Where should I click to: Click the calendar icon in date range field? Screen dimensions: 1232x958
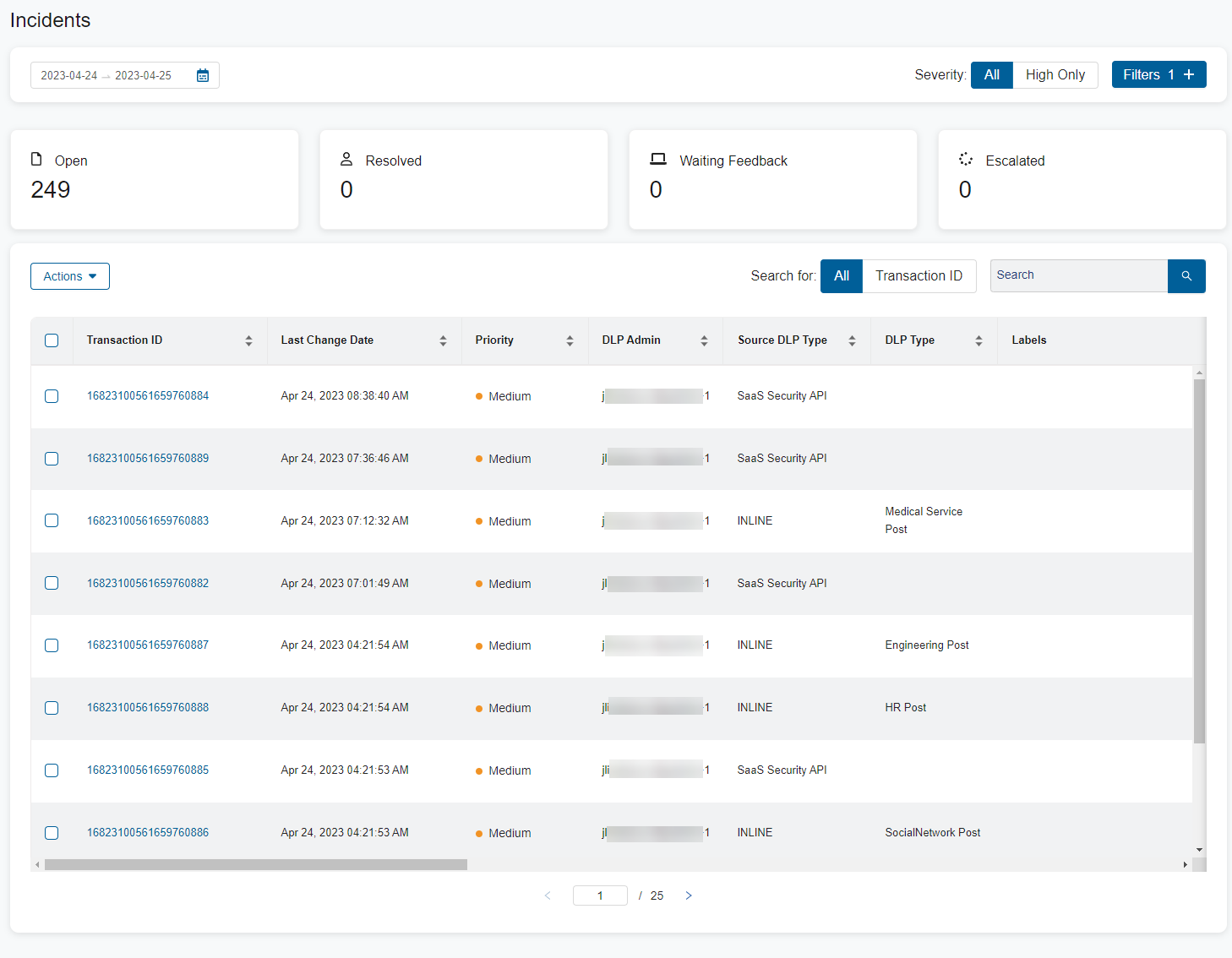tap(203, 75)
